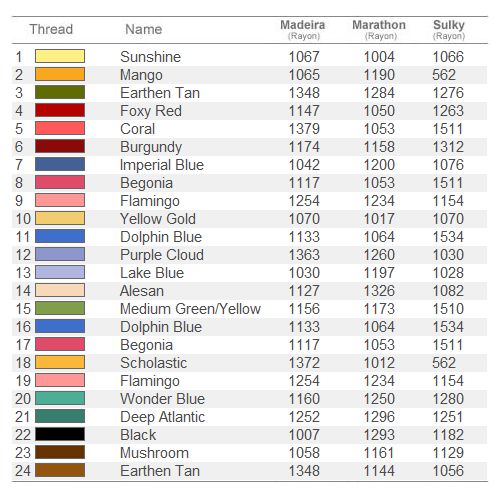The height and width of the screenshot is (492, 500).
Task: Click the Name column header
Action: click(144, 29)
